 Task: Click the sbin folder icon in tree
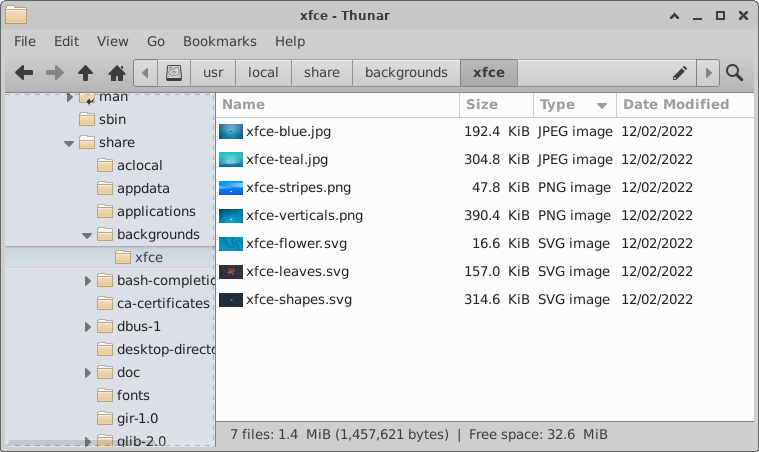[x=87, y=120]
